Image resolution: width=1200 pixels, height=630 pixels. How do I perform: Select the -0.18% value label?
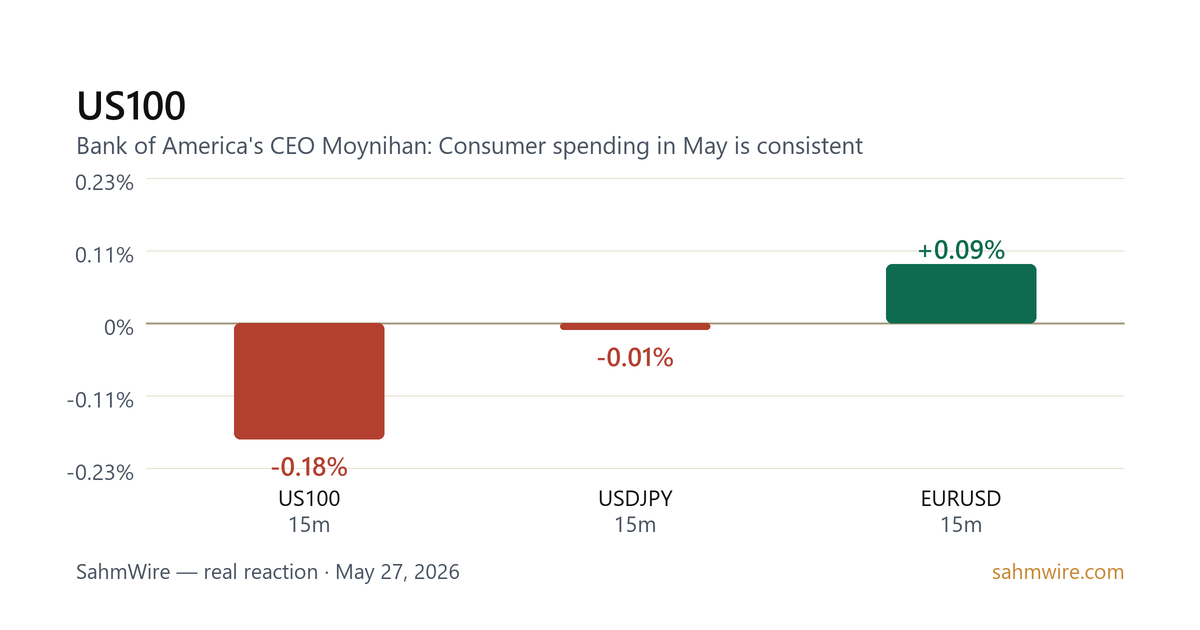pyautogui.click(x=309, y=466)
